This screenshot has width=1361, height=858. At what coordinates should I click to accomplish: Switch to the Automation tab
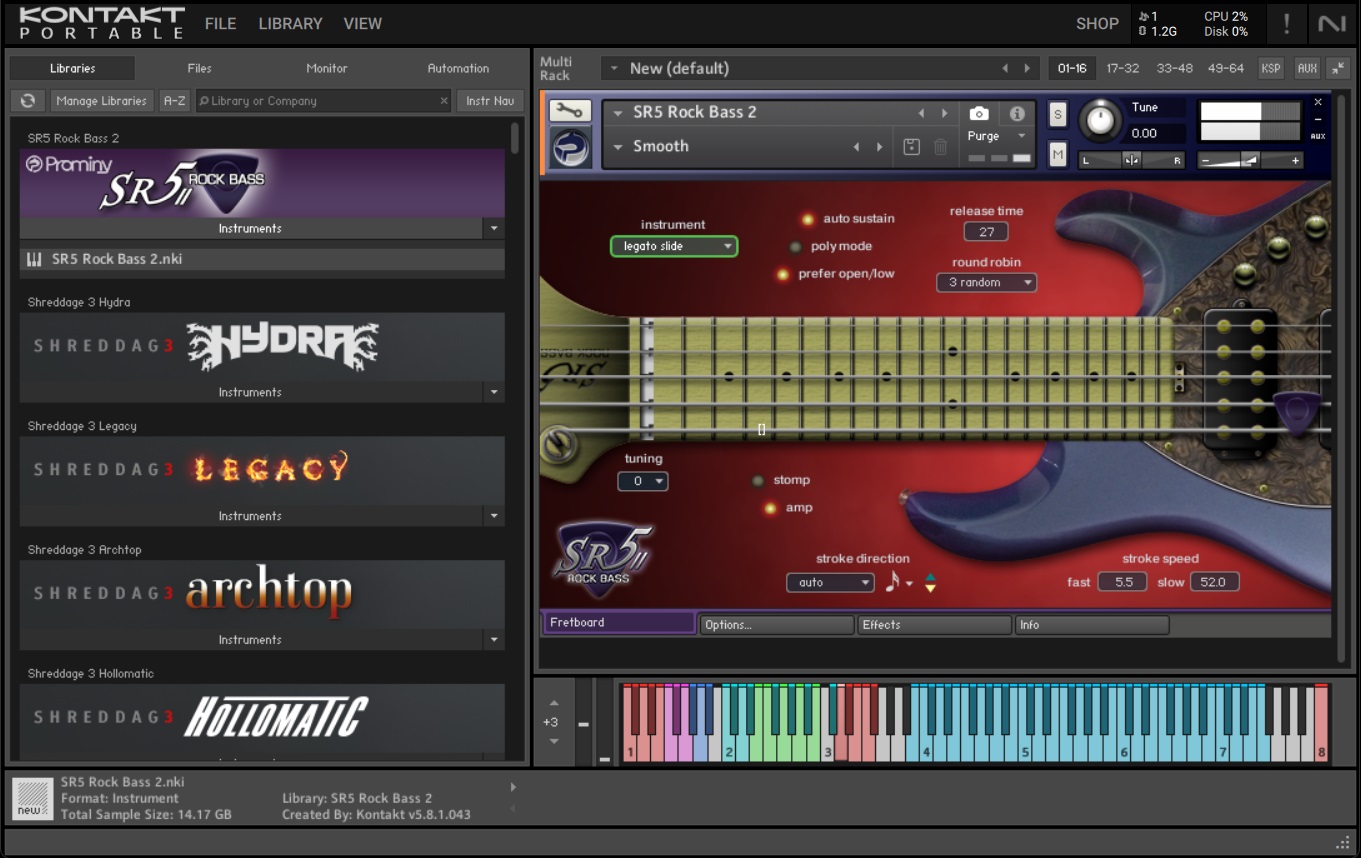point(458,68)
